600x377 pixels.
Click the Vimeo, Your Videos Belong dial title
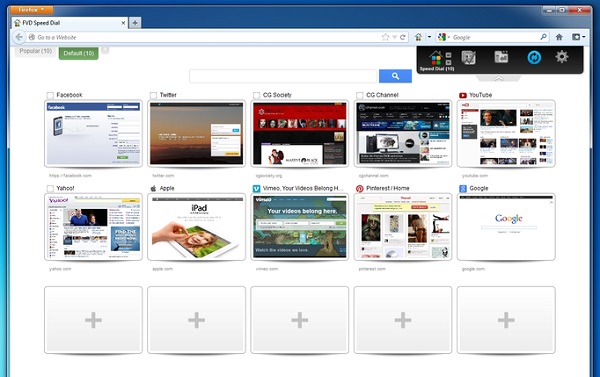click(x=303, y=188)
